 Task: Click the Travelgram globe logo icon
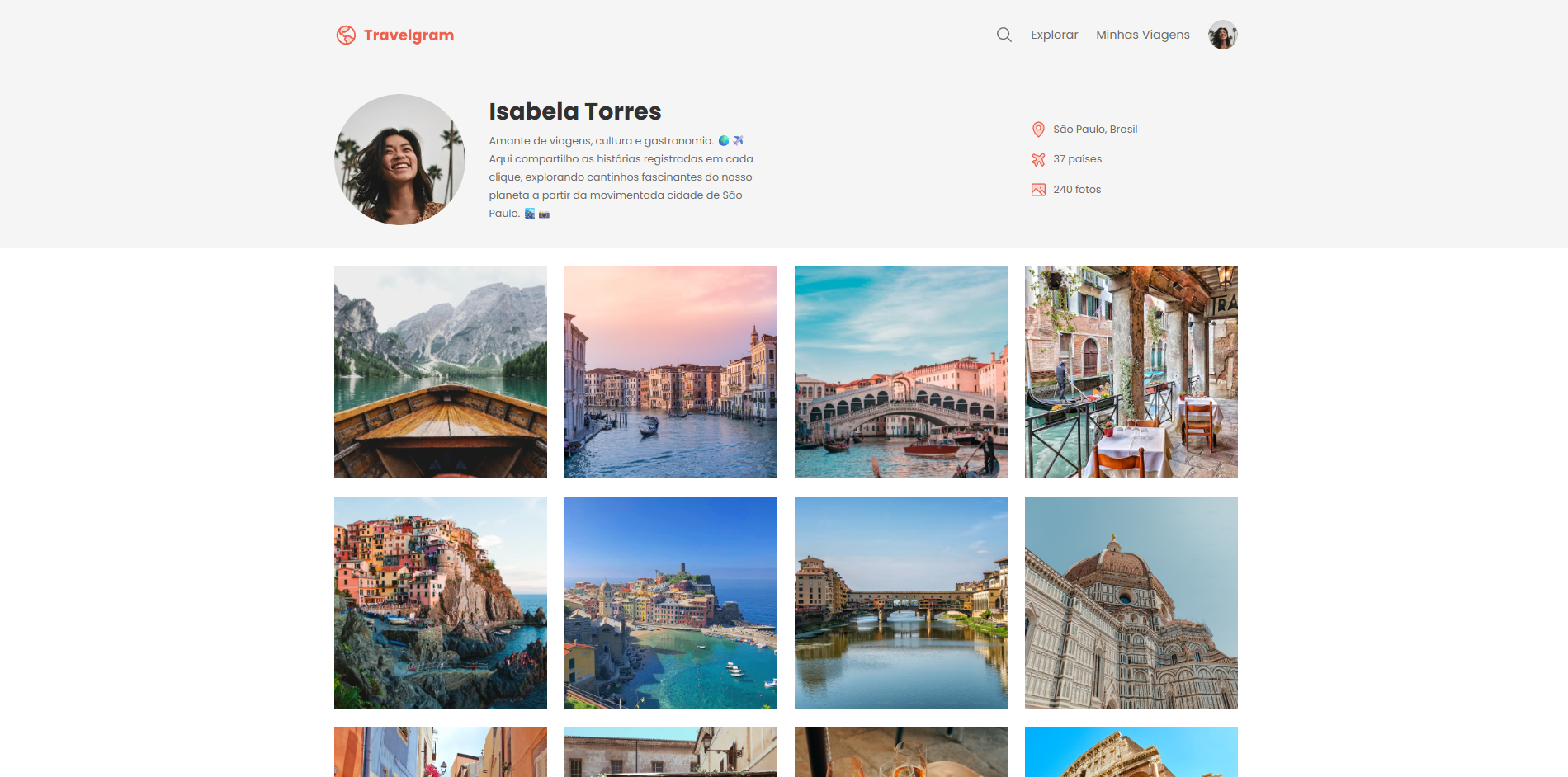pyautogui.click(x=346, y=35)
